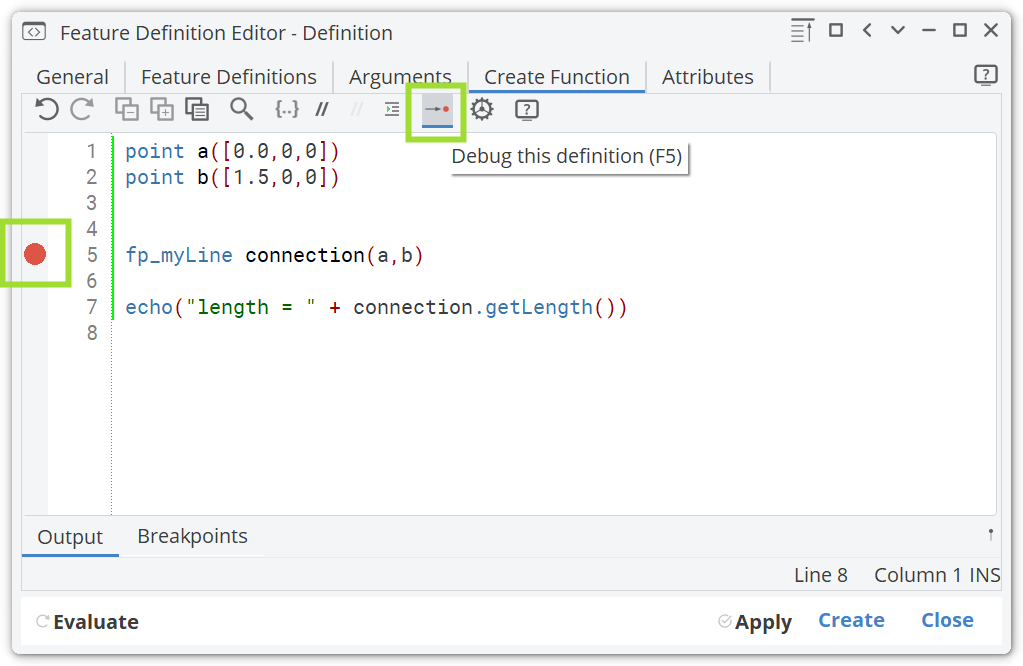
Task: Toggle INS insert mode indicator
Action: (x=984, y=575)
